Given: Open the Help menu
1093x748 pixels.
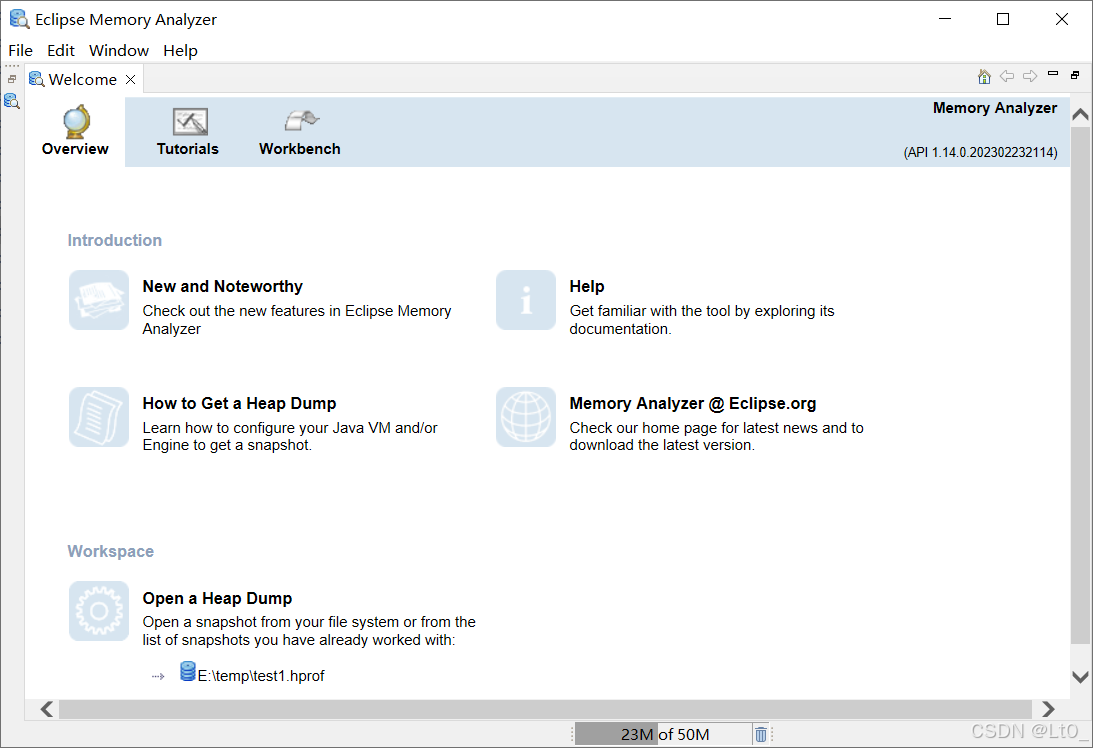Looking at the screenshot, I should tap(181, 50).
